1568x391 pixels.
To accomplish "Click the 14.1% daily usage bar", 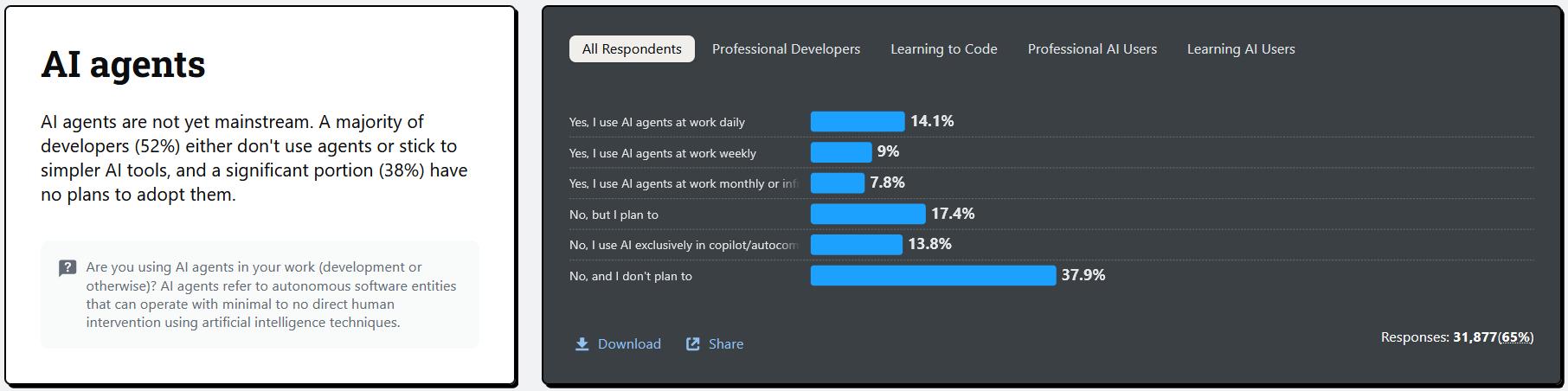I will point(858,121).
